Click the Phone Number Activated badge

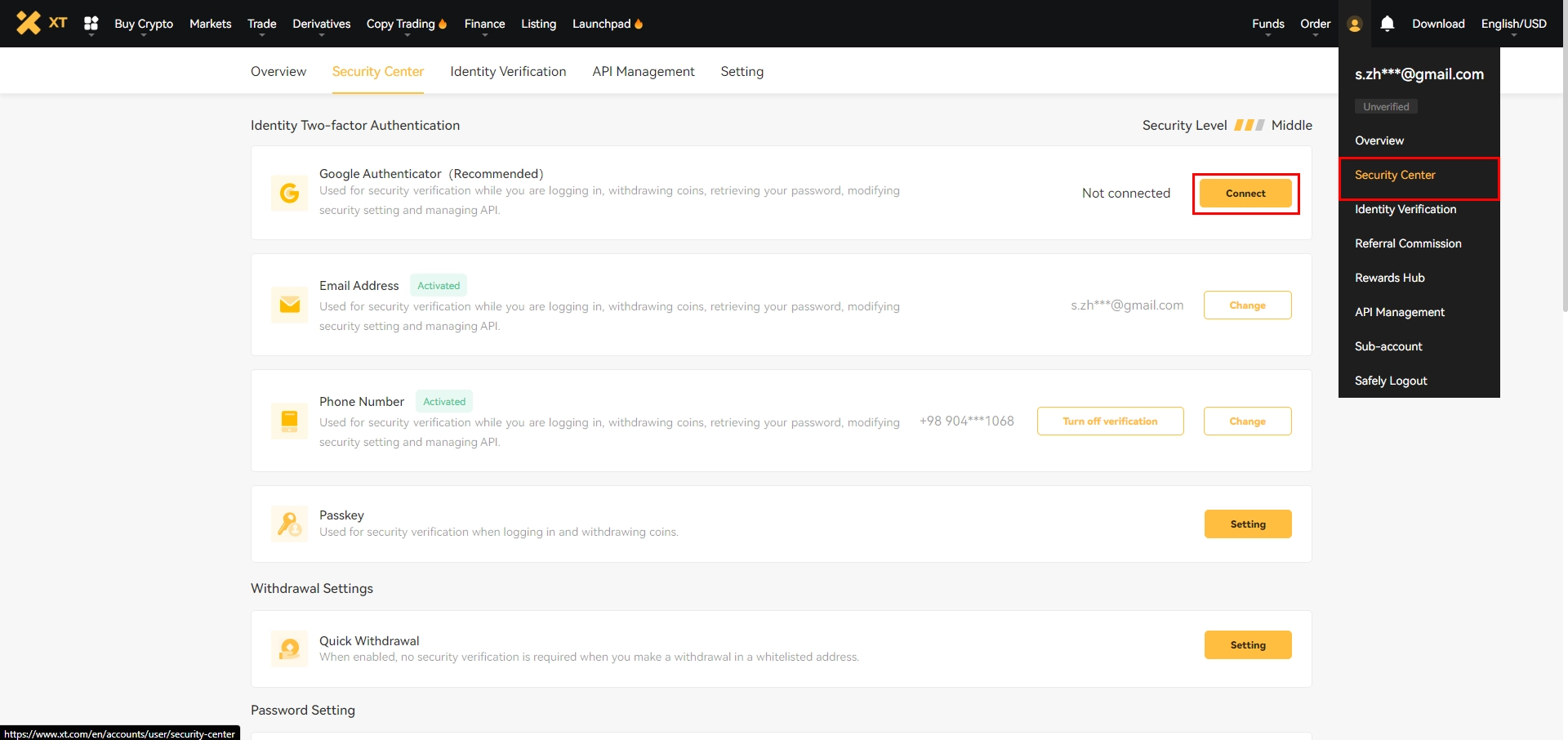444,402
